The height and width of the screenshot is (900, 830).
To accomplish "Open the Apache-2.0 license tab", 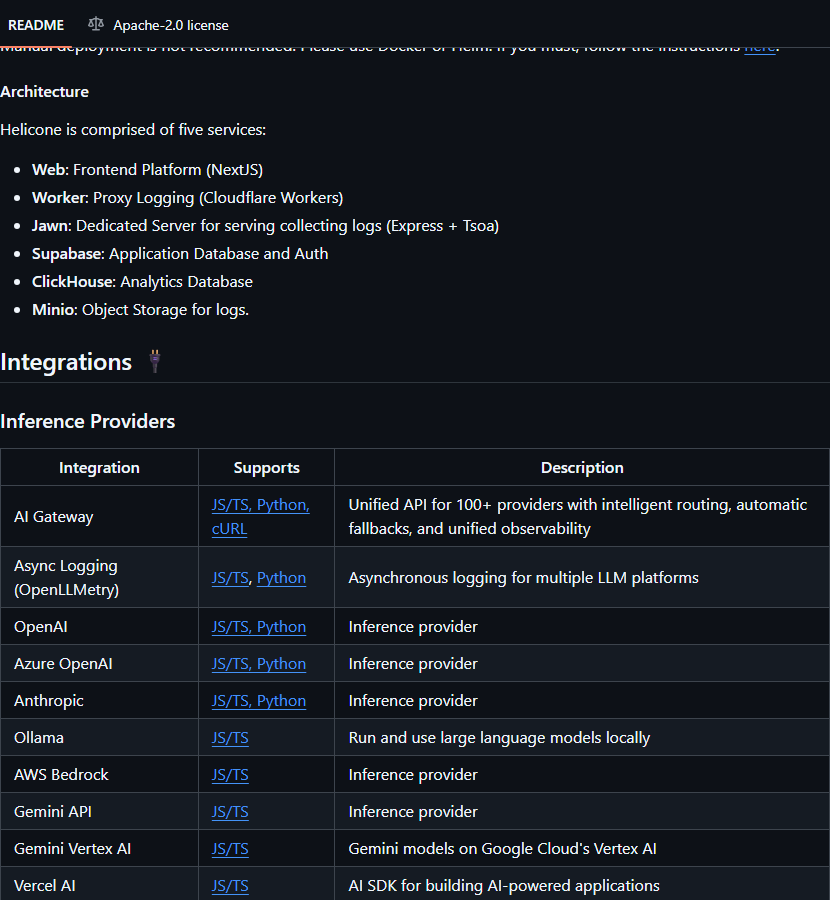I will (158, 25).
